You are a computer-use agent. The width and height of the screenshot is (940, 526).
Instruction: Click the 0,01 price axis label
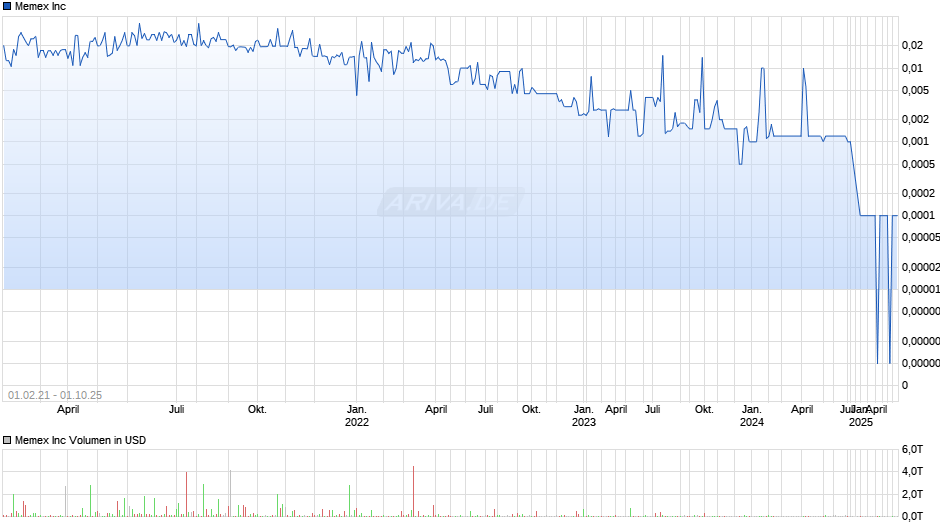click(x=912, y=68)
